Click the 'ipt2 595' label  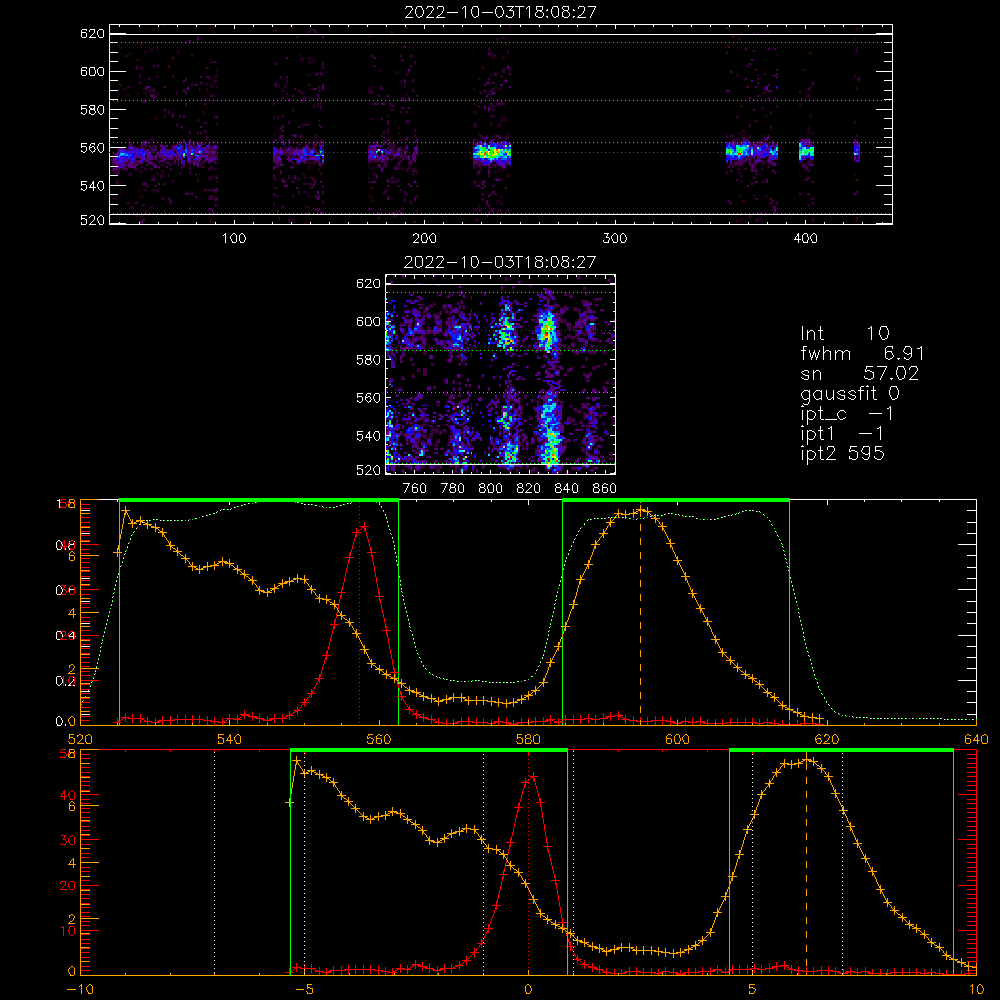(x=842, y=453)
